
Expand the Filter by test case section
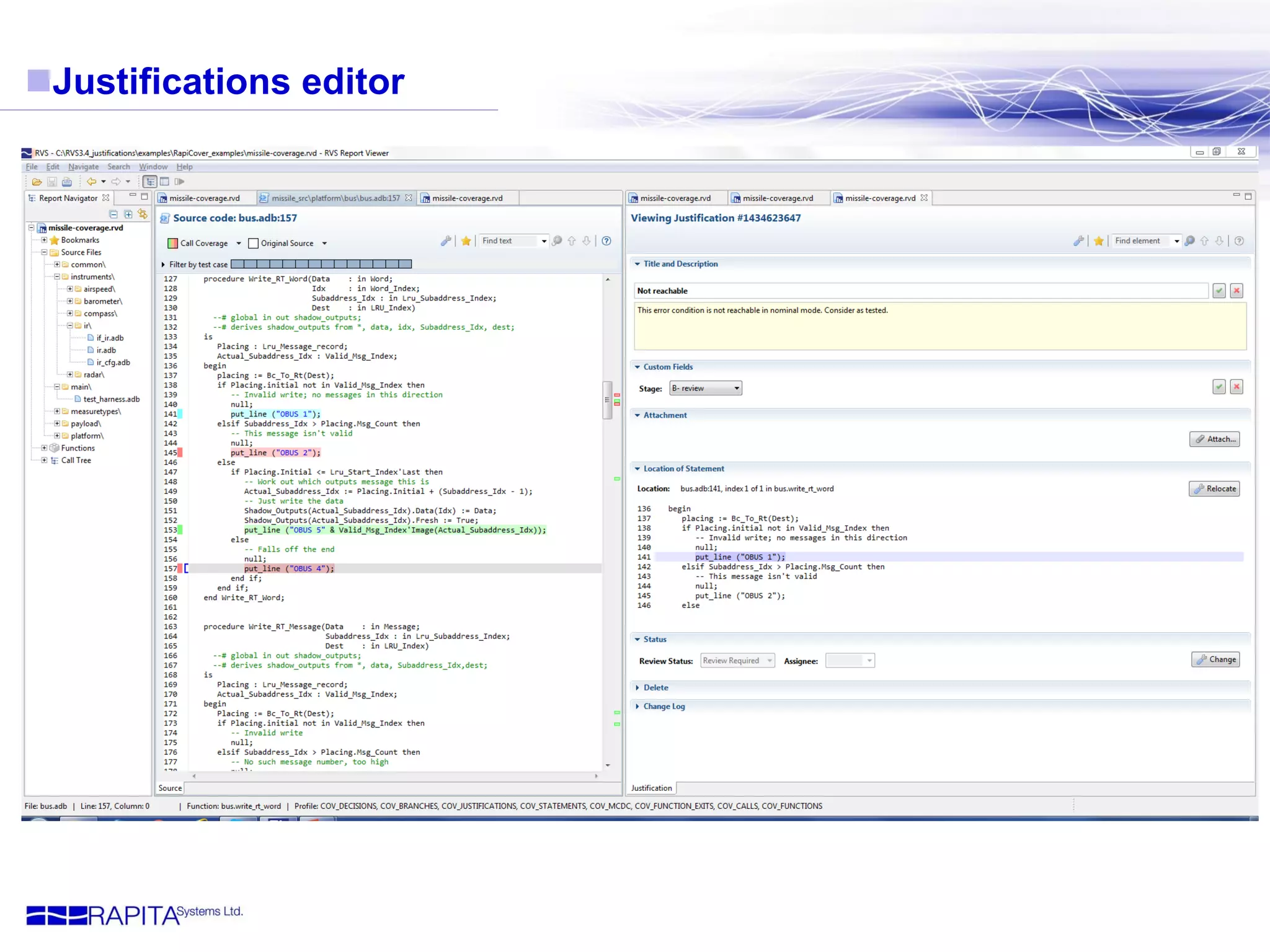(x=163, y=265)
